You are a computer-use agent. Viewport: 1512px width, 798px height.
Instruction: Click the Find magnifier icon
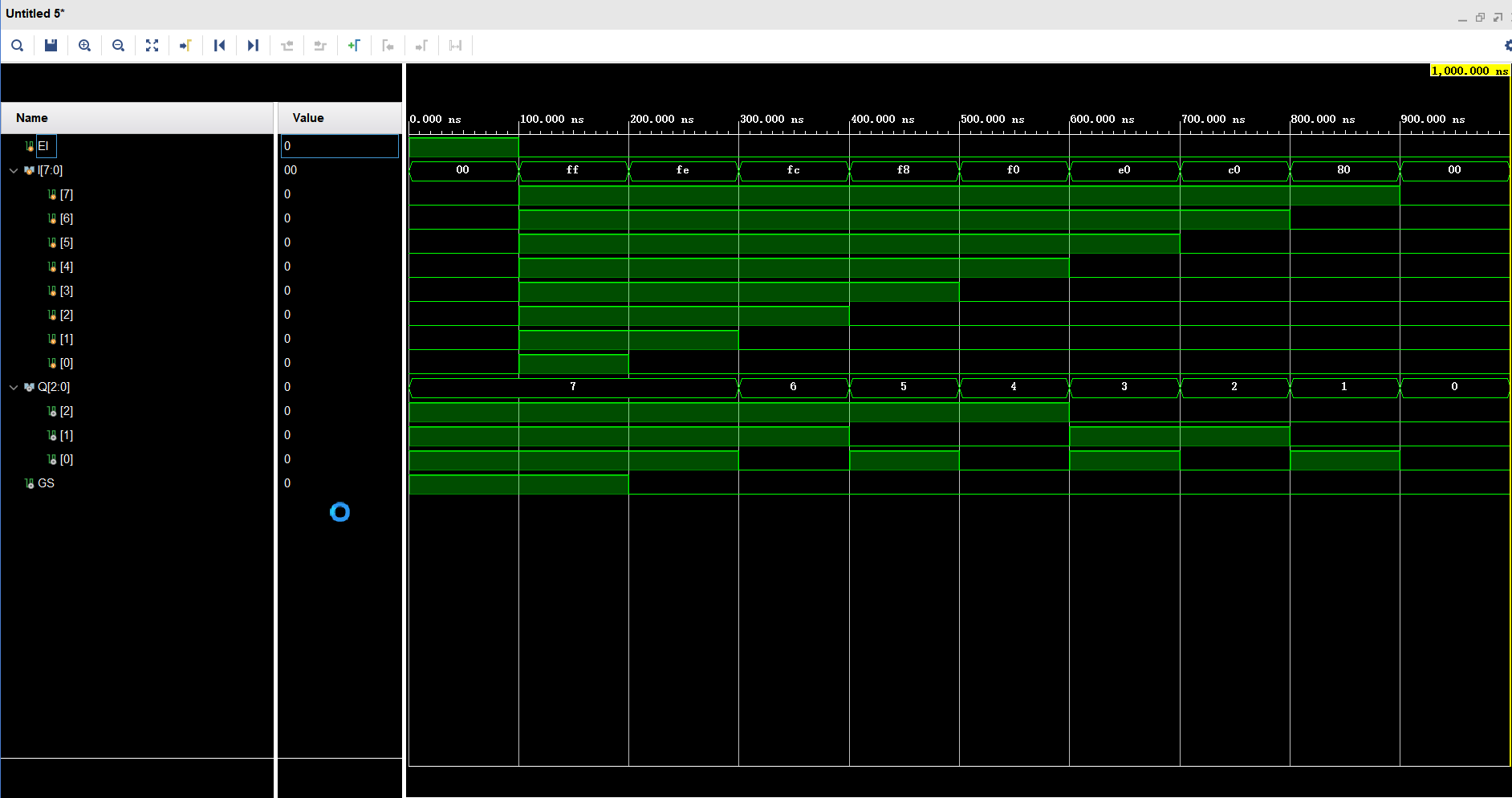point(17,46)
